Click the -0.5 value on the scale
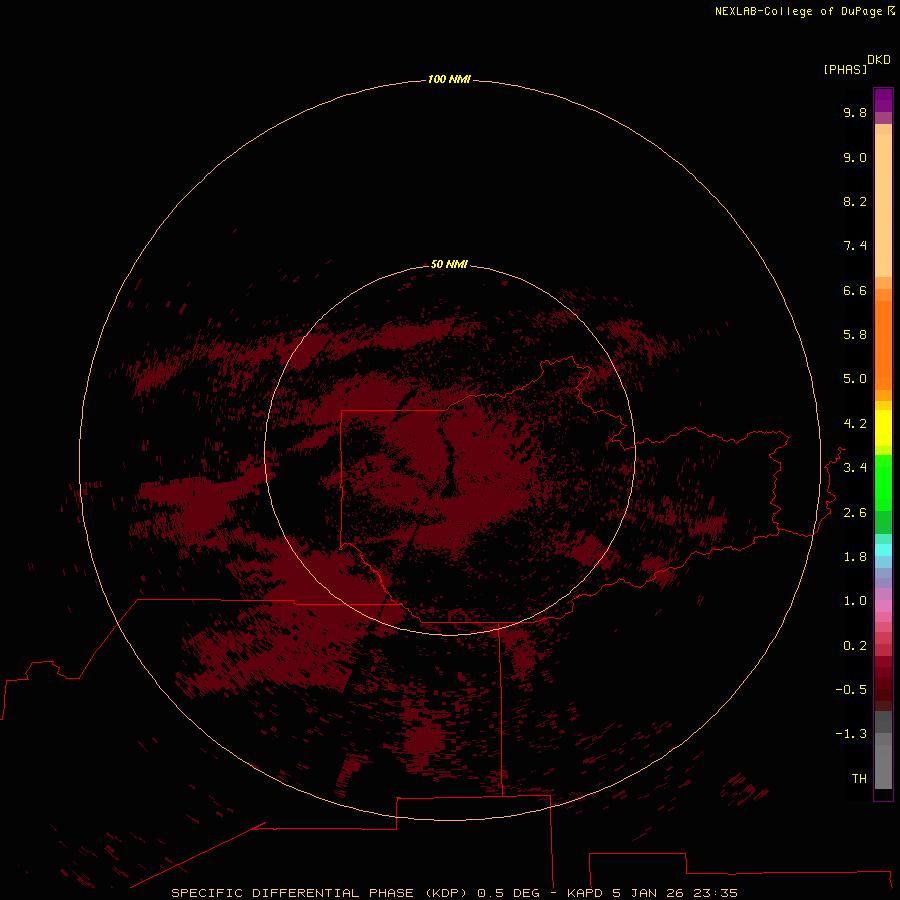Viewport: 900px width, 900px height. click(x=851, y=690)
